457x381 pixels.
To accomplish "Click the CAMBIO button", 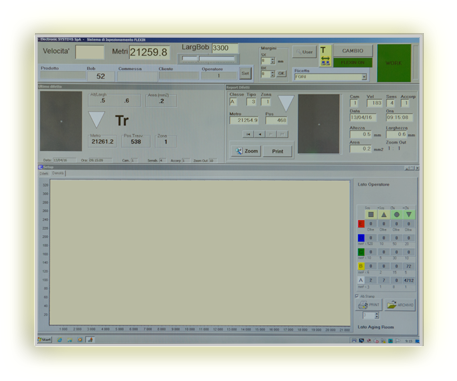I will pyautogui.click(x=352, y=51).
